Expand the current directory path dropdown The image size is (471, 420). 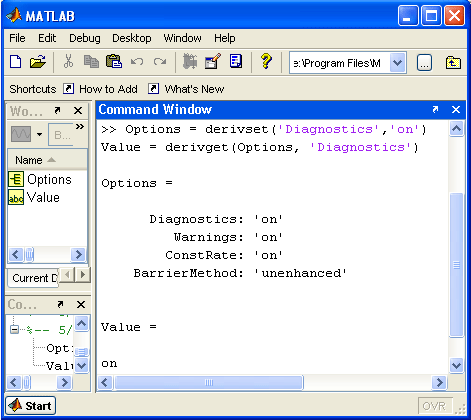click(x=397, y=63)
